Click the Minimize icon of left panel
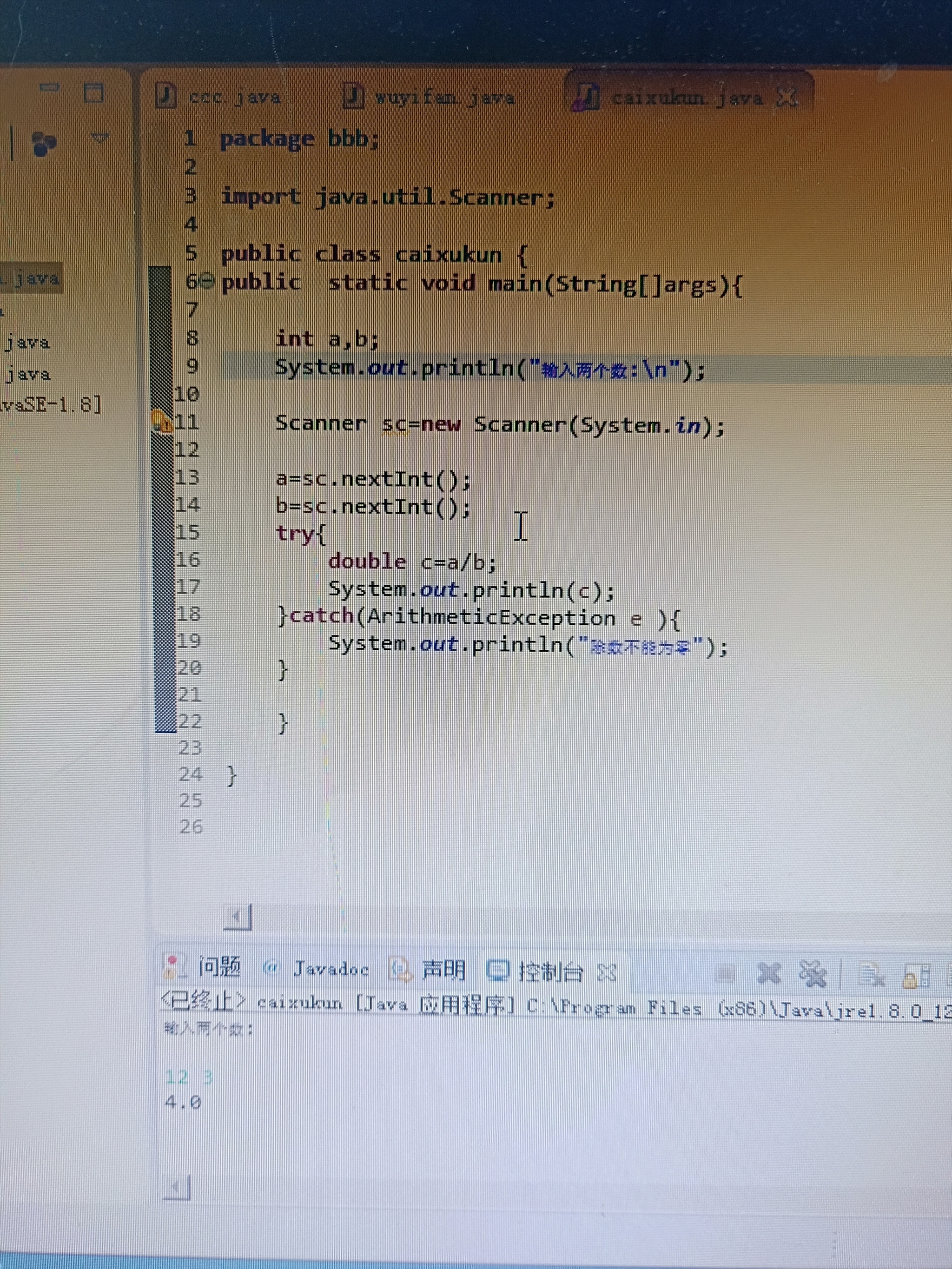 (x=49, y=87)
